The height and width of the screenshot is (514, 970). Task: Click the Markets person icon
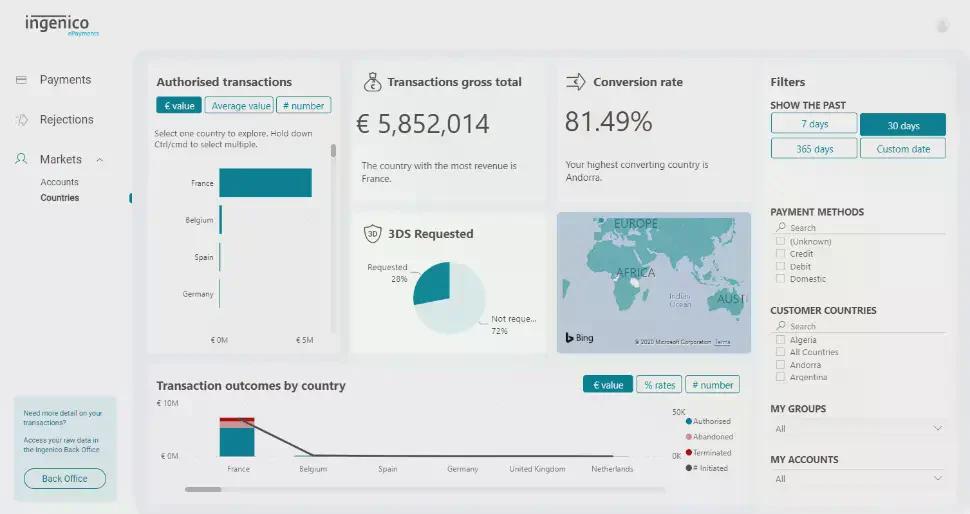point(21,159)
